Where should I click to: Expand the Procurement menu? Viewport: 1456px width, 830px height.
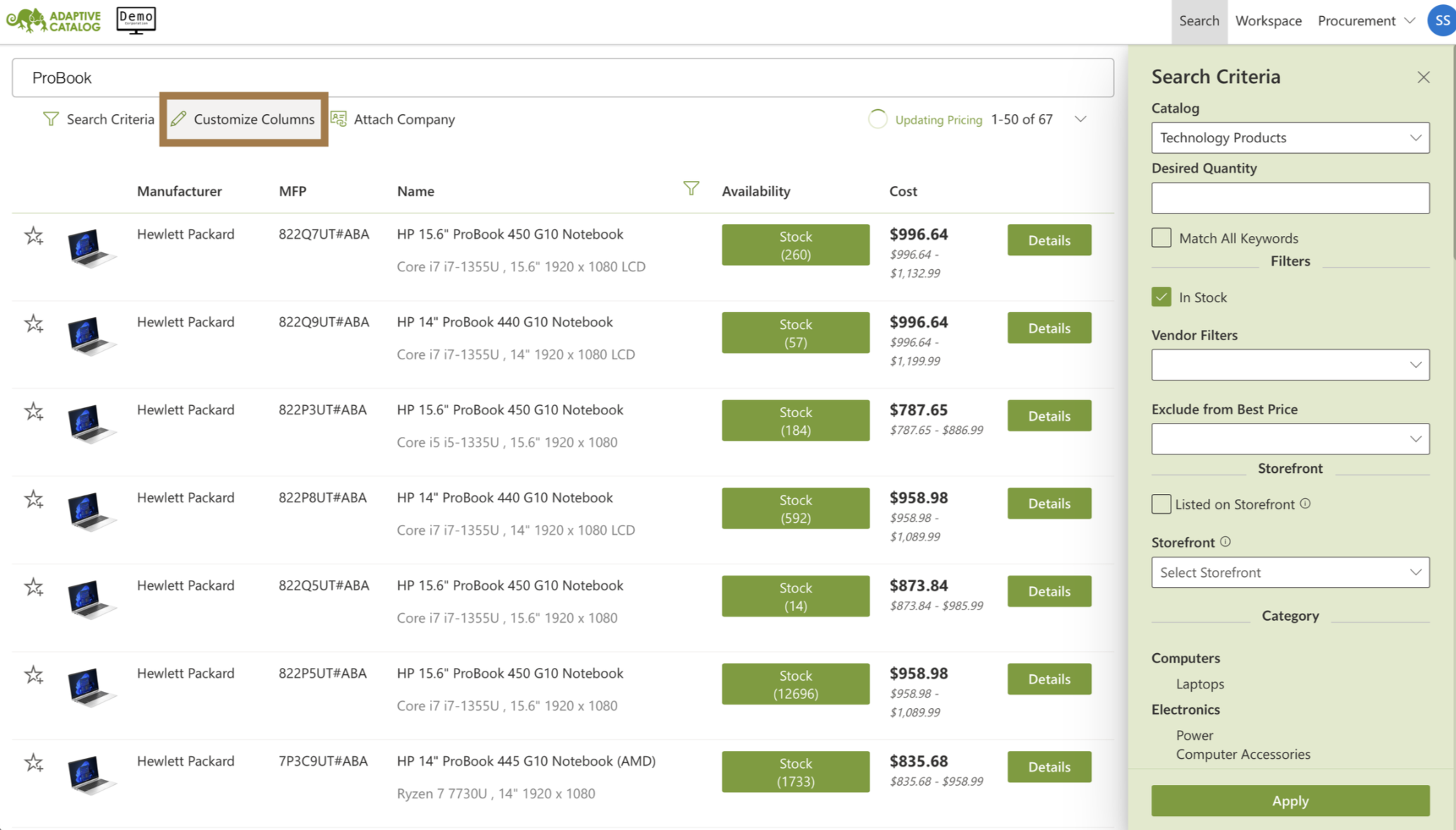tap(1366, 20)
